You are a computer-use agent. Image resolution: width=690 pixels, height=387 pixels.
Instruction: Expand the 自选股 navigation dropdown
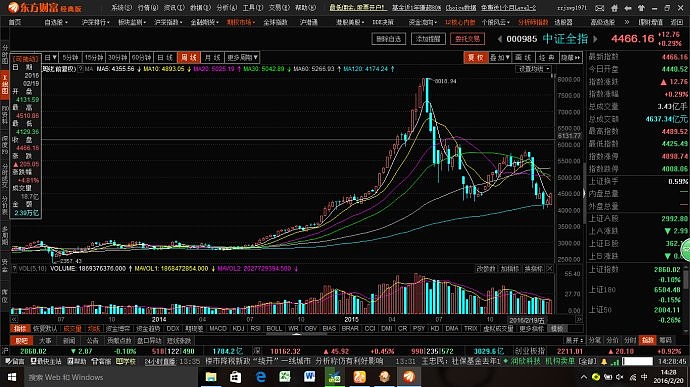click(x=56, y=22)
